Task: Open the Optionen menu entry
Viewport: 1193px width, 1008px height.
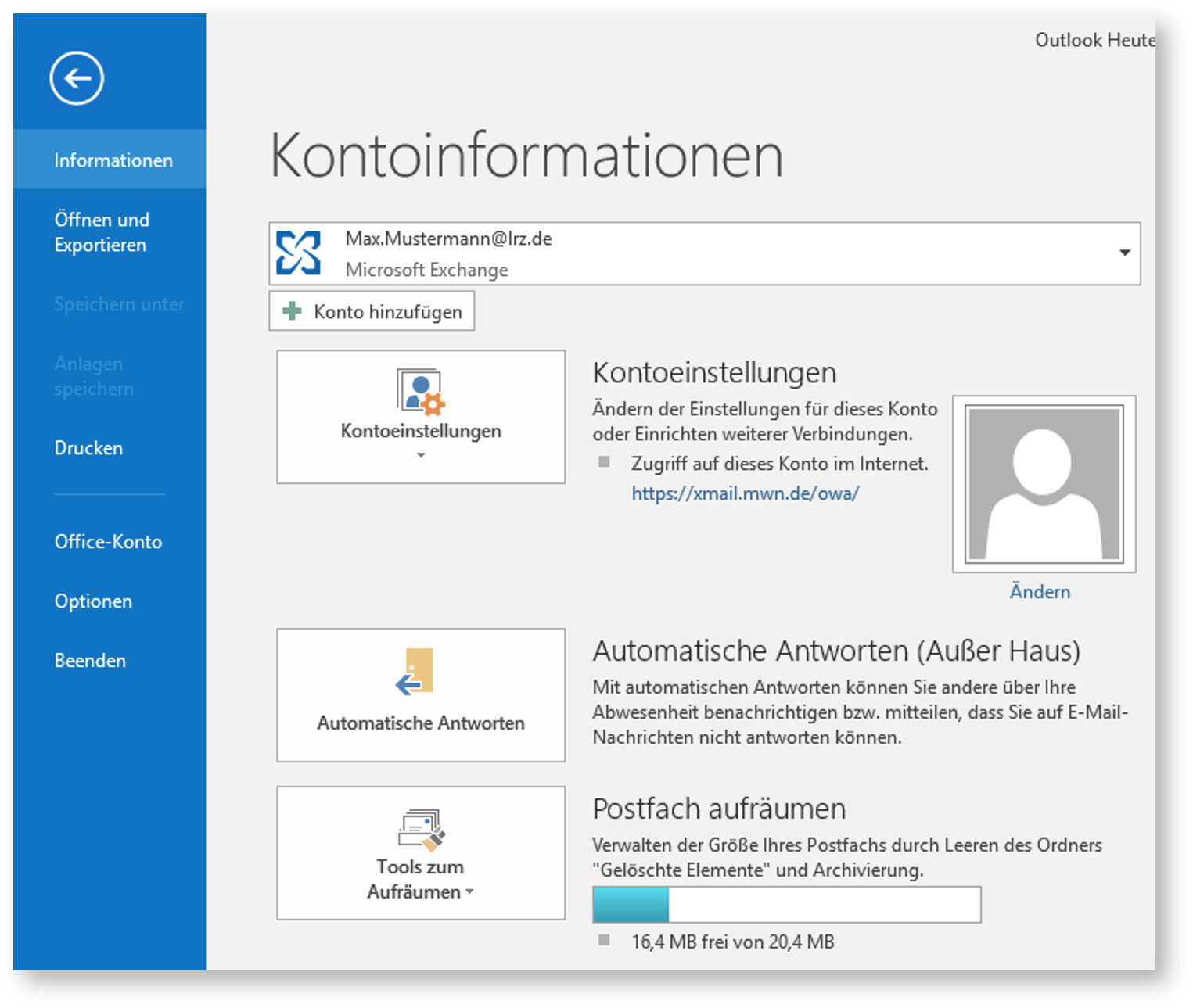Action: tap(92, 601)
